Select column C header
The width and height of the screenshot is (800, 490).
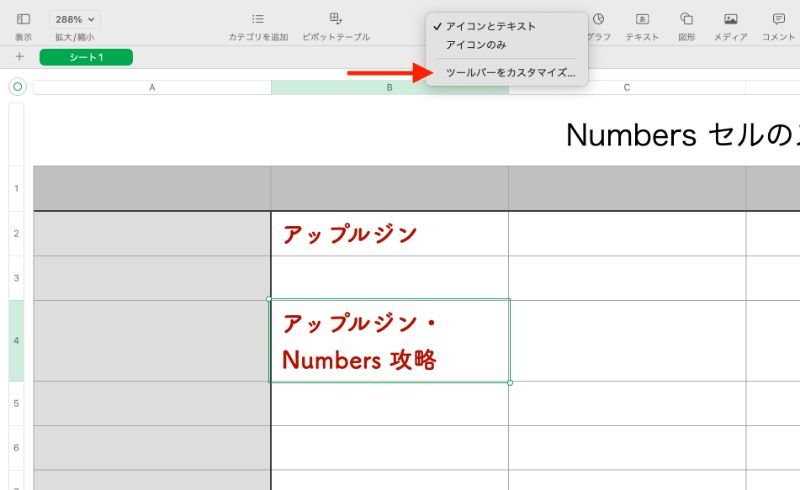(627, 87)
